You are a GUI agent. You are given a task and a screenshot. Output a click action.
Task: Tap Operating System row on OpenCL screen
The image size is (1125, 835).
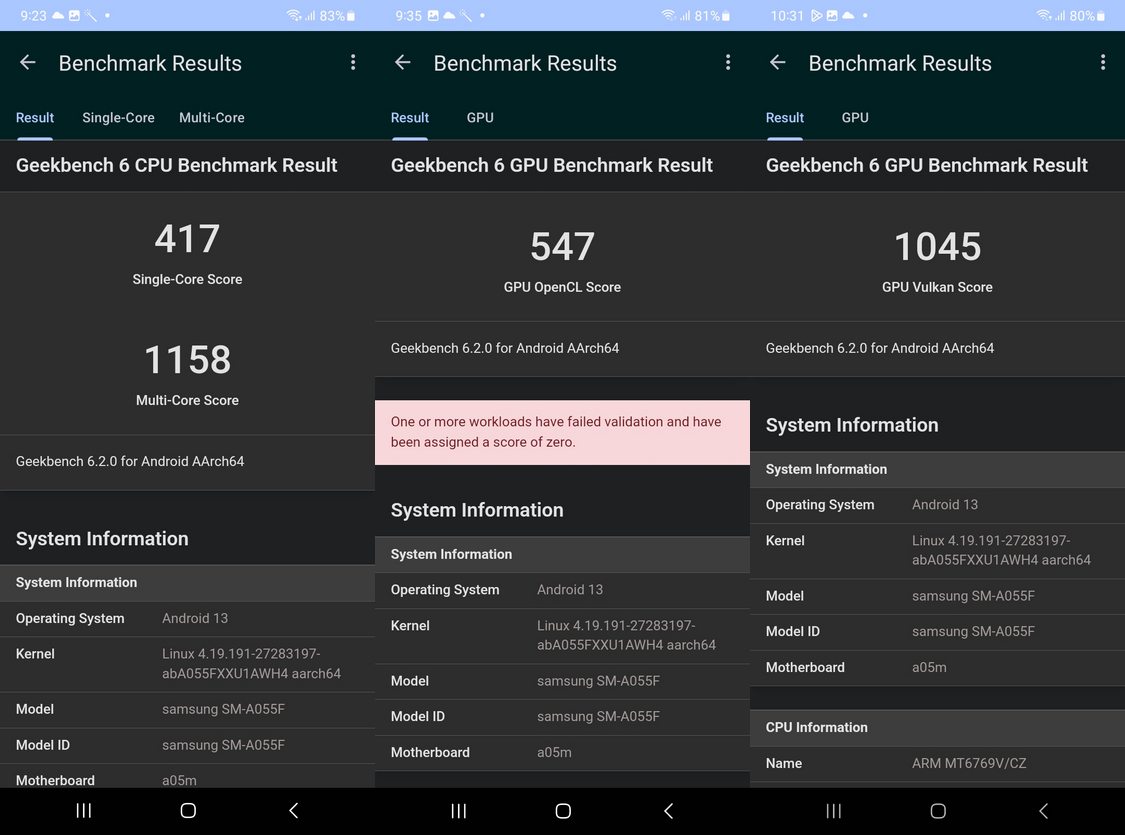(562, 590)
